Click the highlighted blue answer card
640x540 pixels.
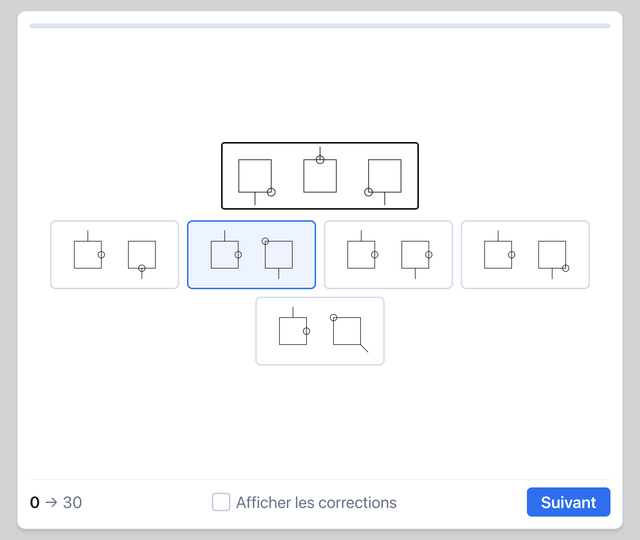[x=251, y=255]
